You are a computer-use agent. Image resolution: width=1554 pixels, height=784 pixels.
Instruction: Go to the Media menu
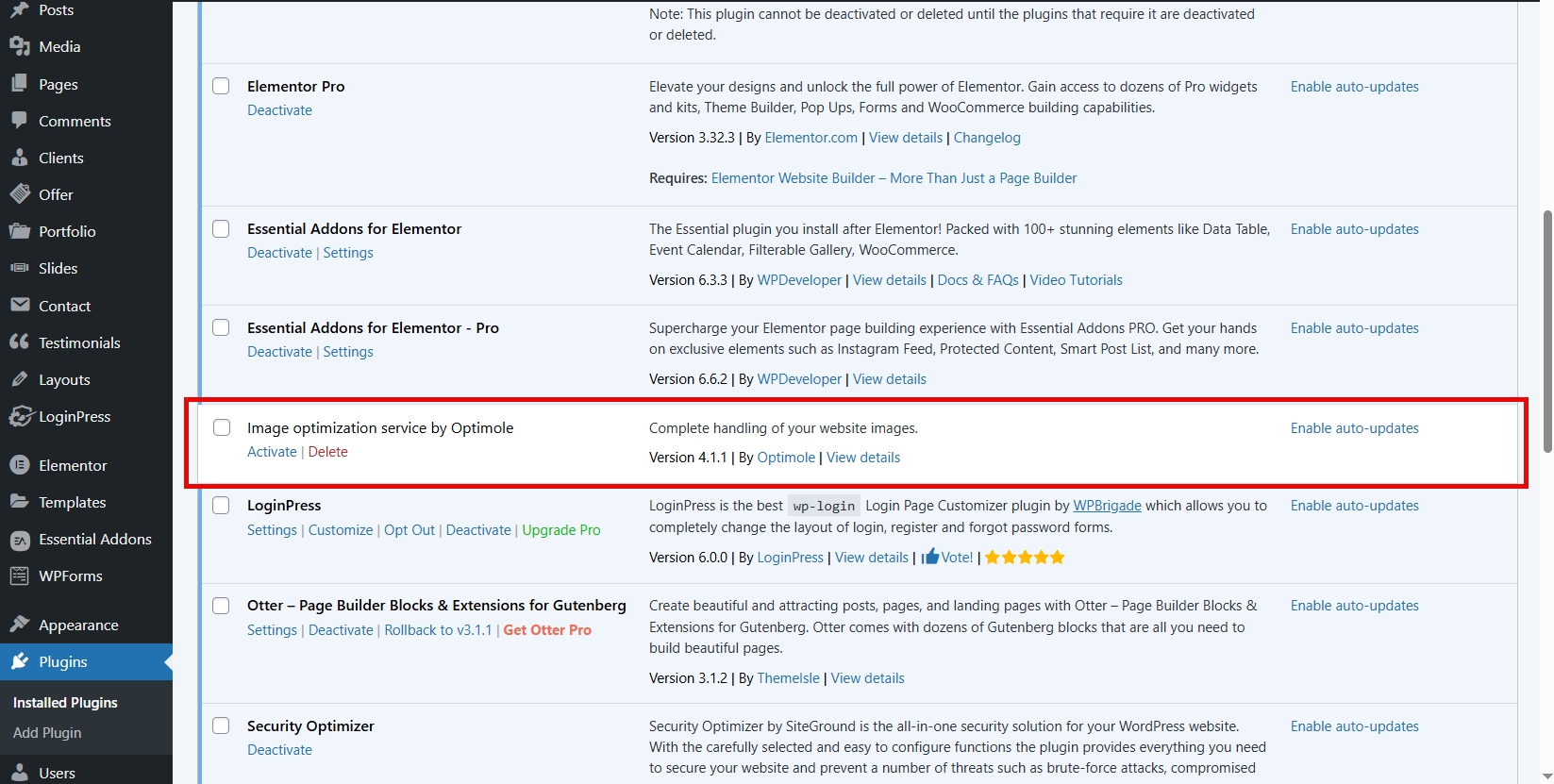coord(59,46)
